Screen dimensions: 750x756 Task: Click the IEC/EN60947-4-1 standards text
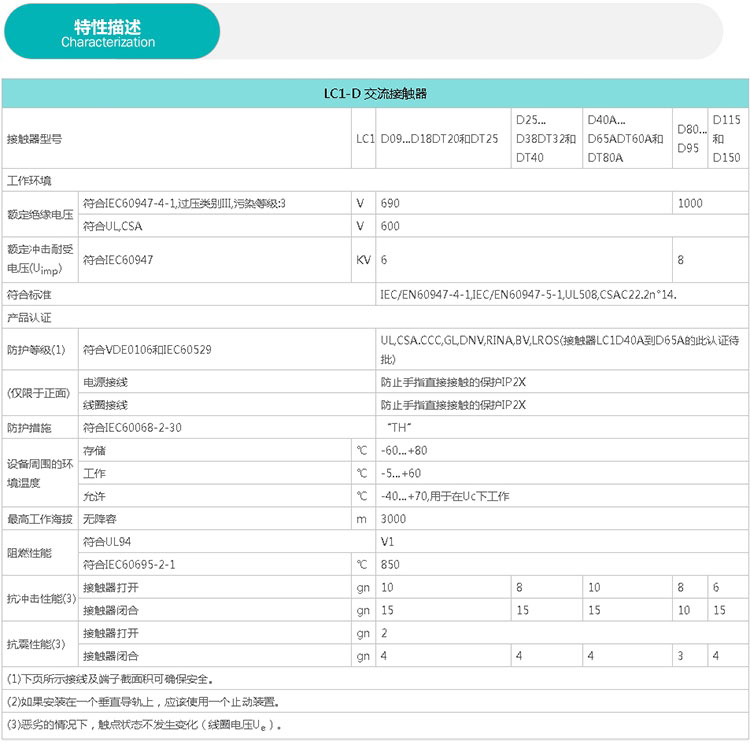528,295
